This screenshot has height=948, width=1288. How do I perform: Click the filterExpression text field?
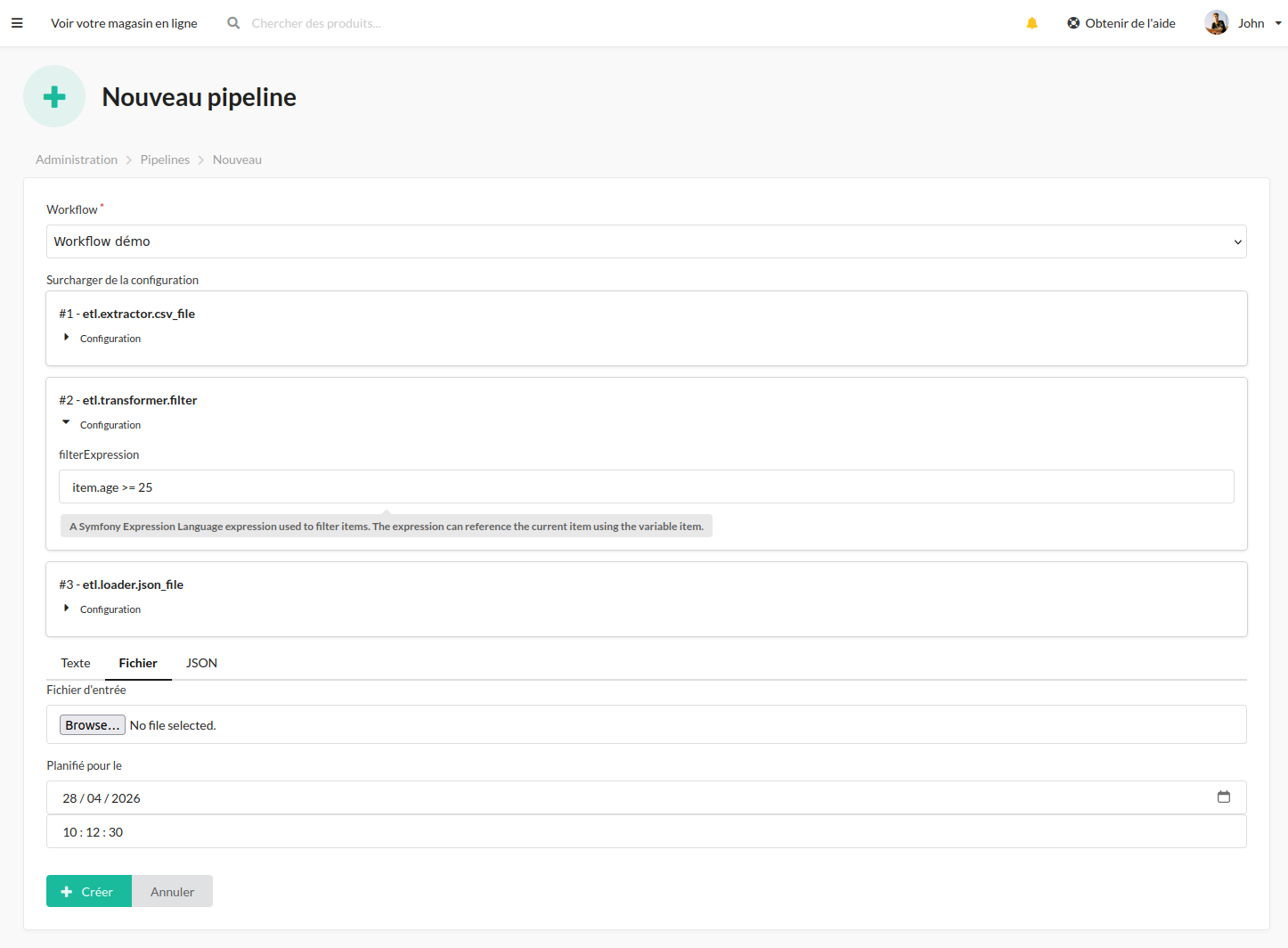pyautogui.click(x=646, y=486)
